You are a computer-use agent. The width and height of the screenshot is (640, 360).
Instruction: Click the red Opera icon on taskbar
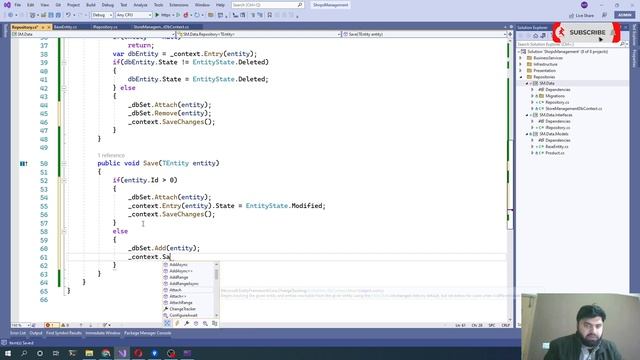138,353
